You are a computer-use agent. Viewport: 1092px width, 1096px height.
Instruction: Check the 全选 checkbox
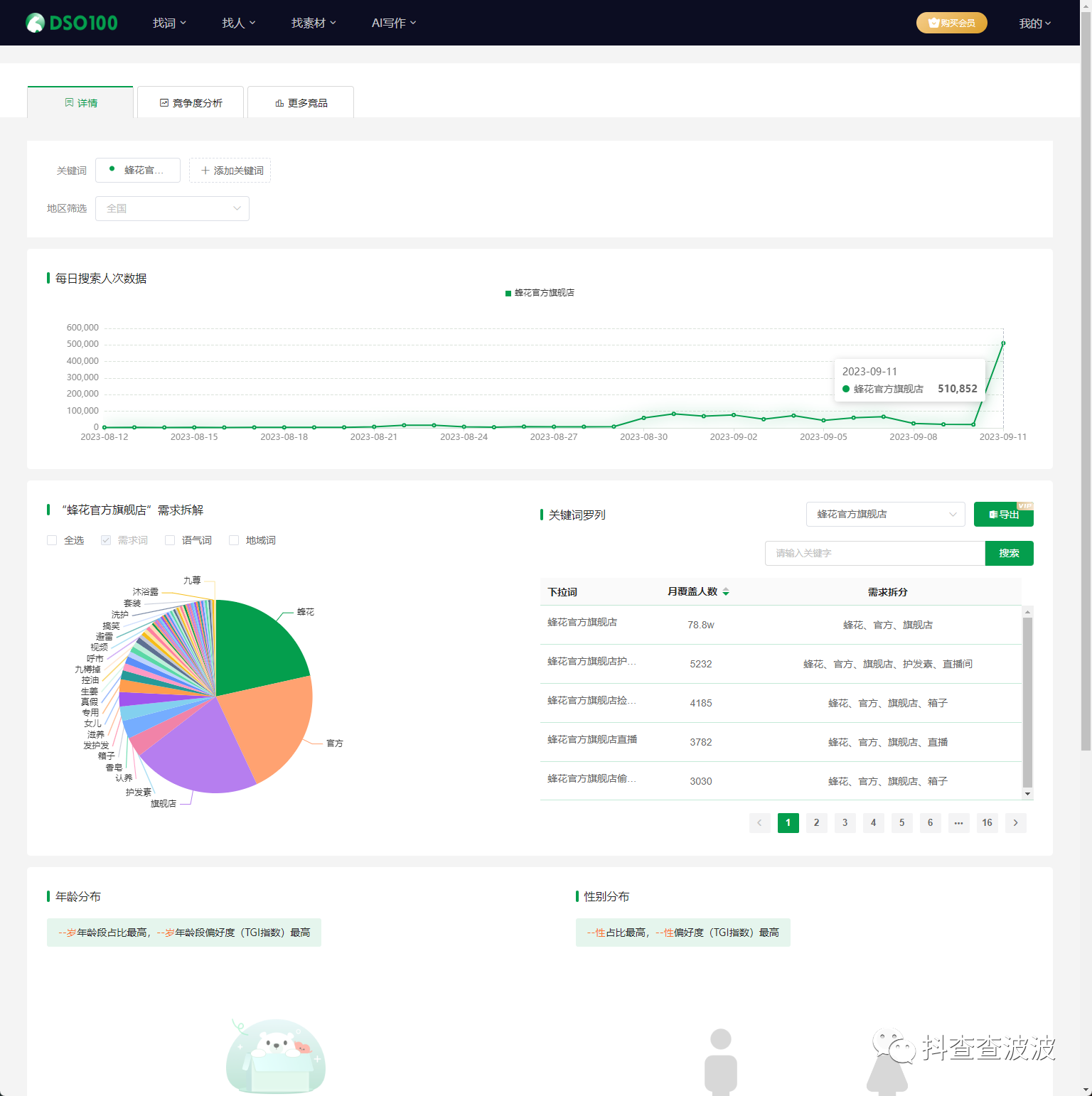[52, 540]
